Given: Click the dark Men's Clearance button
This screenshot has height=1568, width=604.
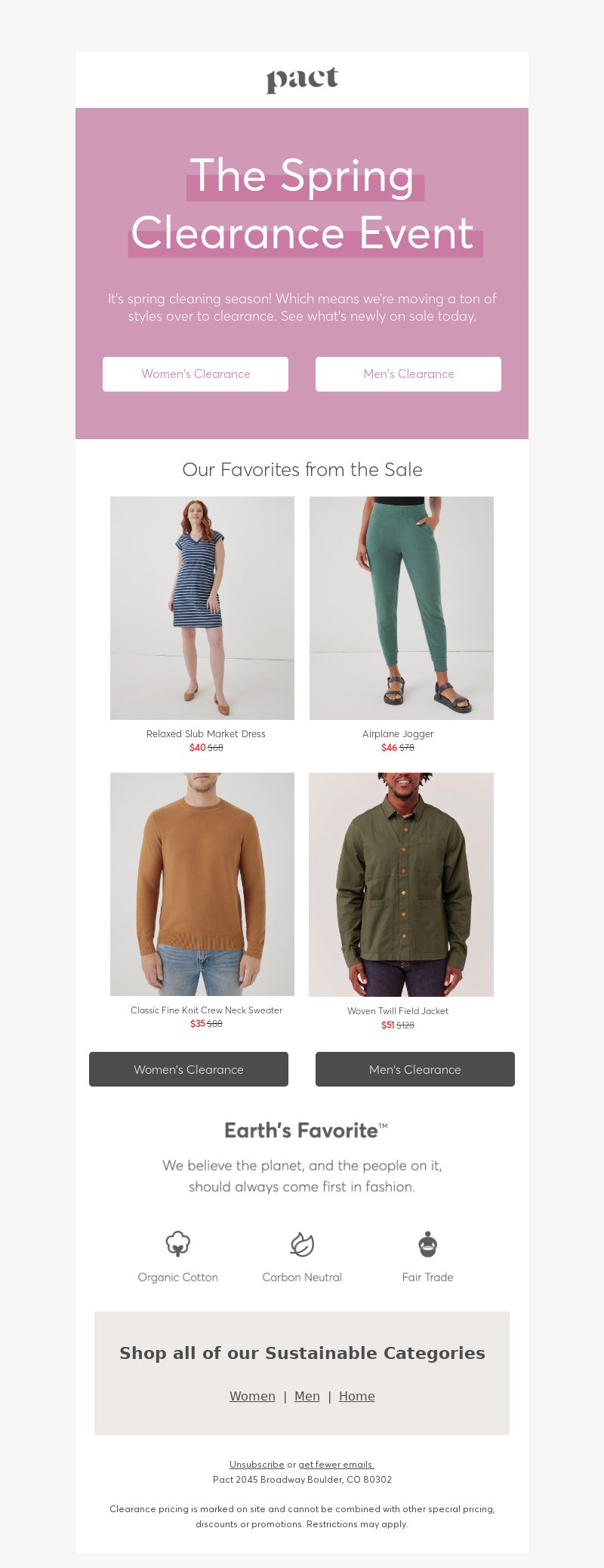Looking at the screenshot, I should coord(415,1069).
